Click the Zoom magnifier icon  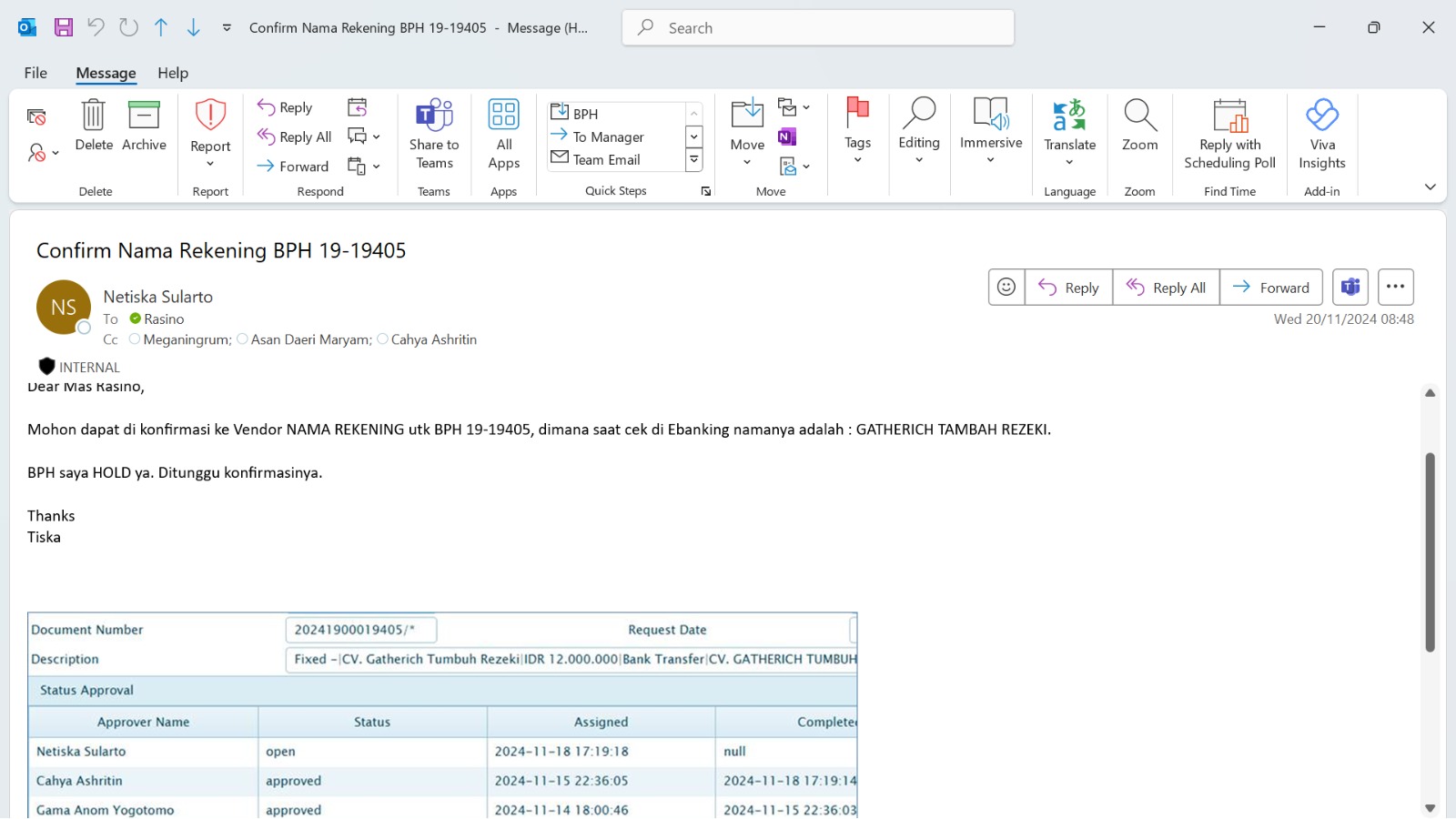click(1139, 116)
